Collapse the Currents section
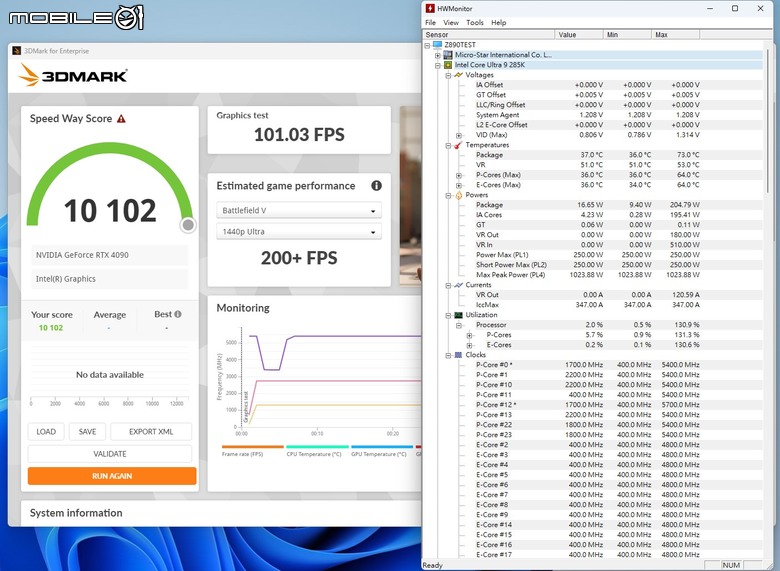Image resolution: width=780 pixels, height=571 pixels. (448, 286)
